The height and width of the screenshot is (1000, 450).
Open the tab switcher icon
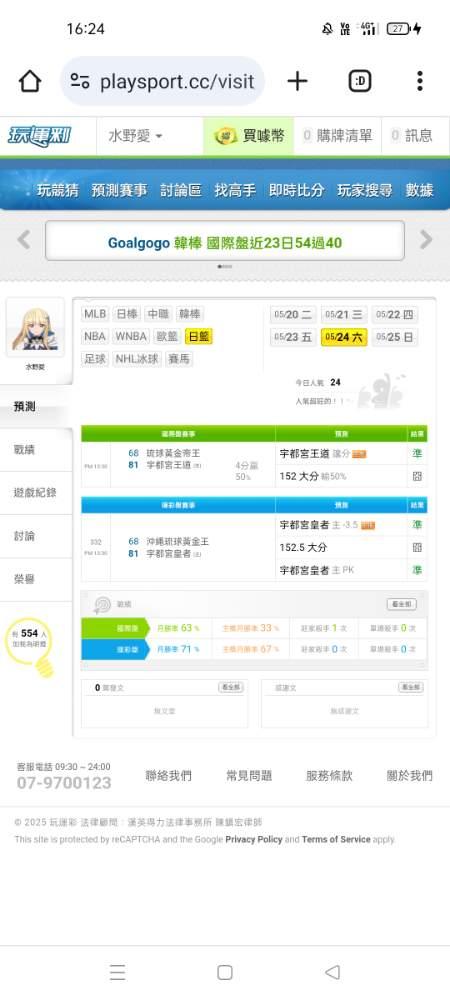coord(360,81)
